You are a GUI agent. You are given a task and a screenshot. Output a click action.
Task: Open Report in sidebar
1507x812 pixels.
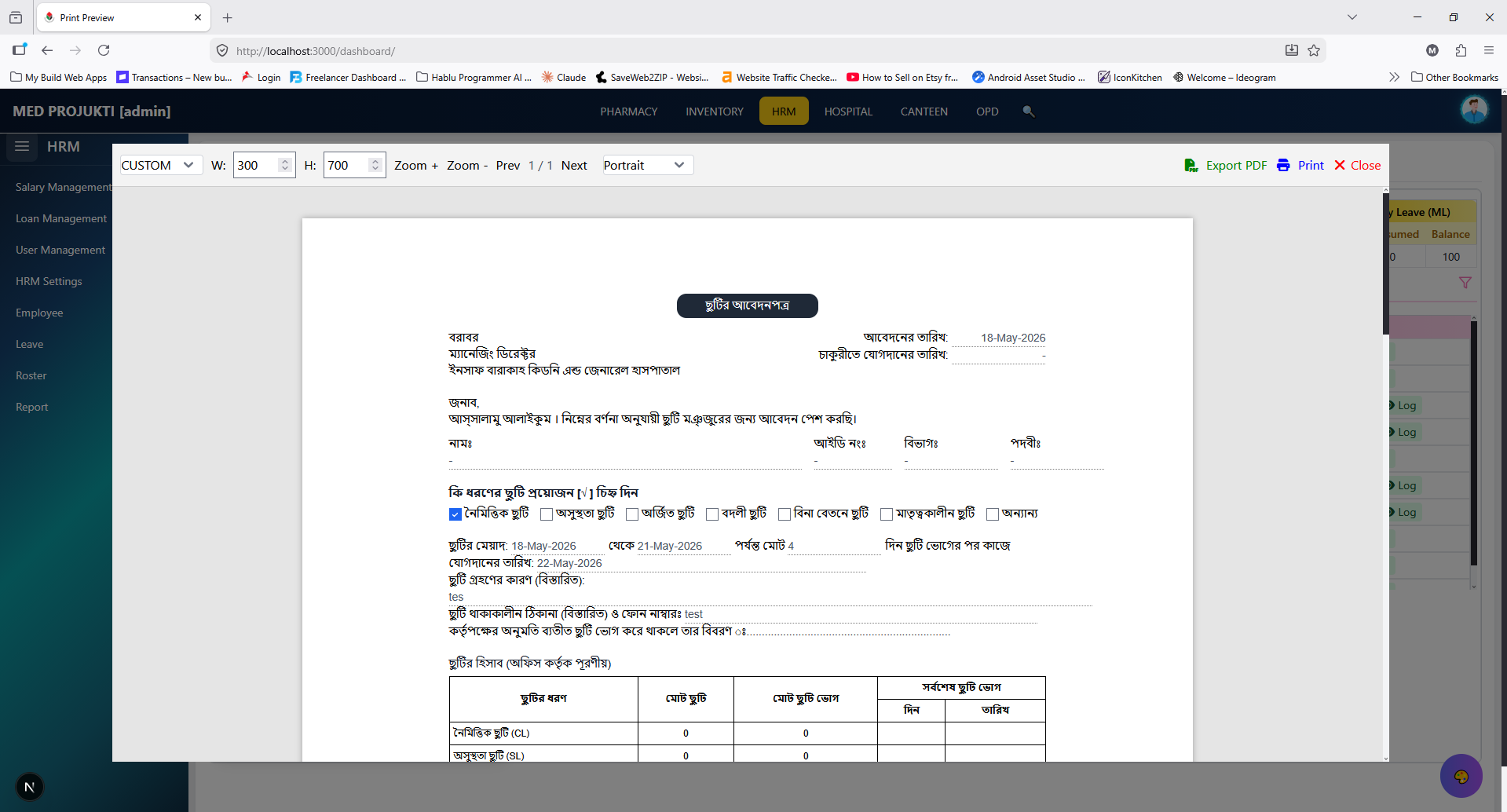(x=32, y=407)
